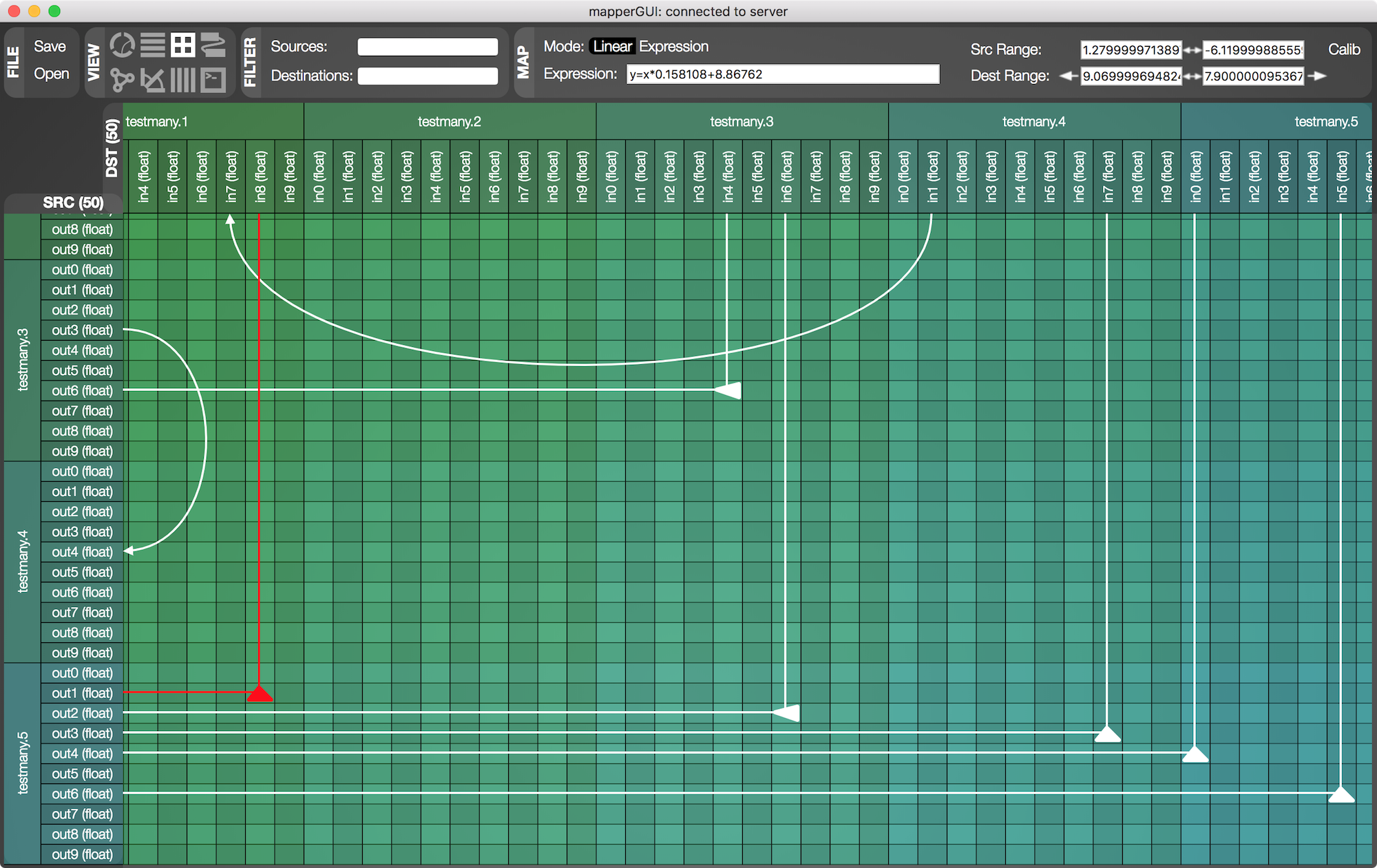Select the grid view icon

(183, 45)
